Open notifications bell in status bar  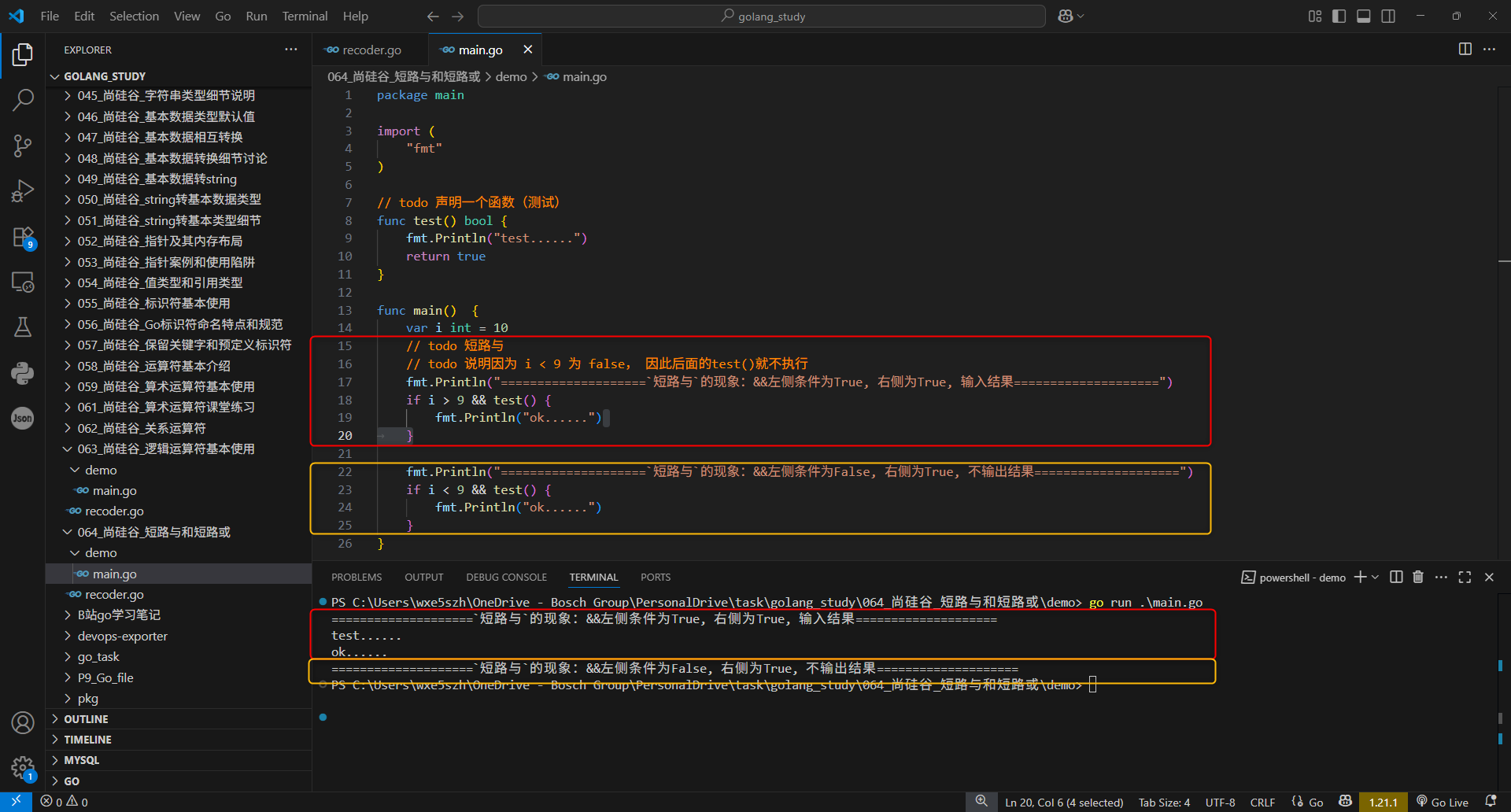(1491, 802)
